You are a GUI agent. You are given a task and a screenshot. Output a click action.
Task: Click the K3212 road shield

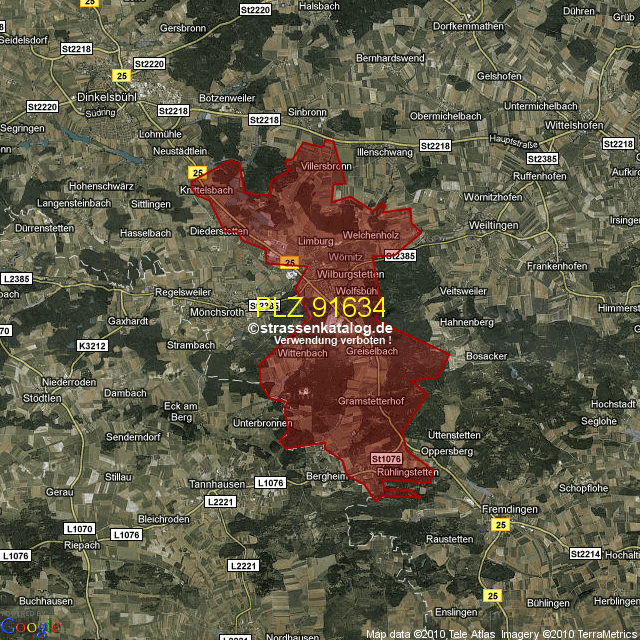[92, 345]
